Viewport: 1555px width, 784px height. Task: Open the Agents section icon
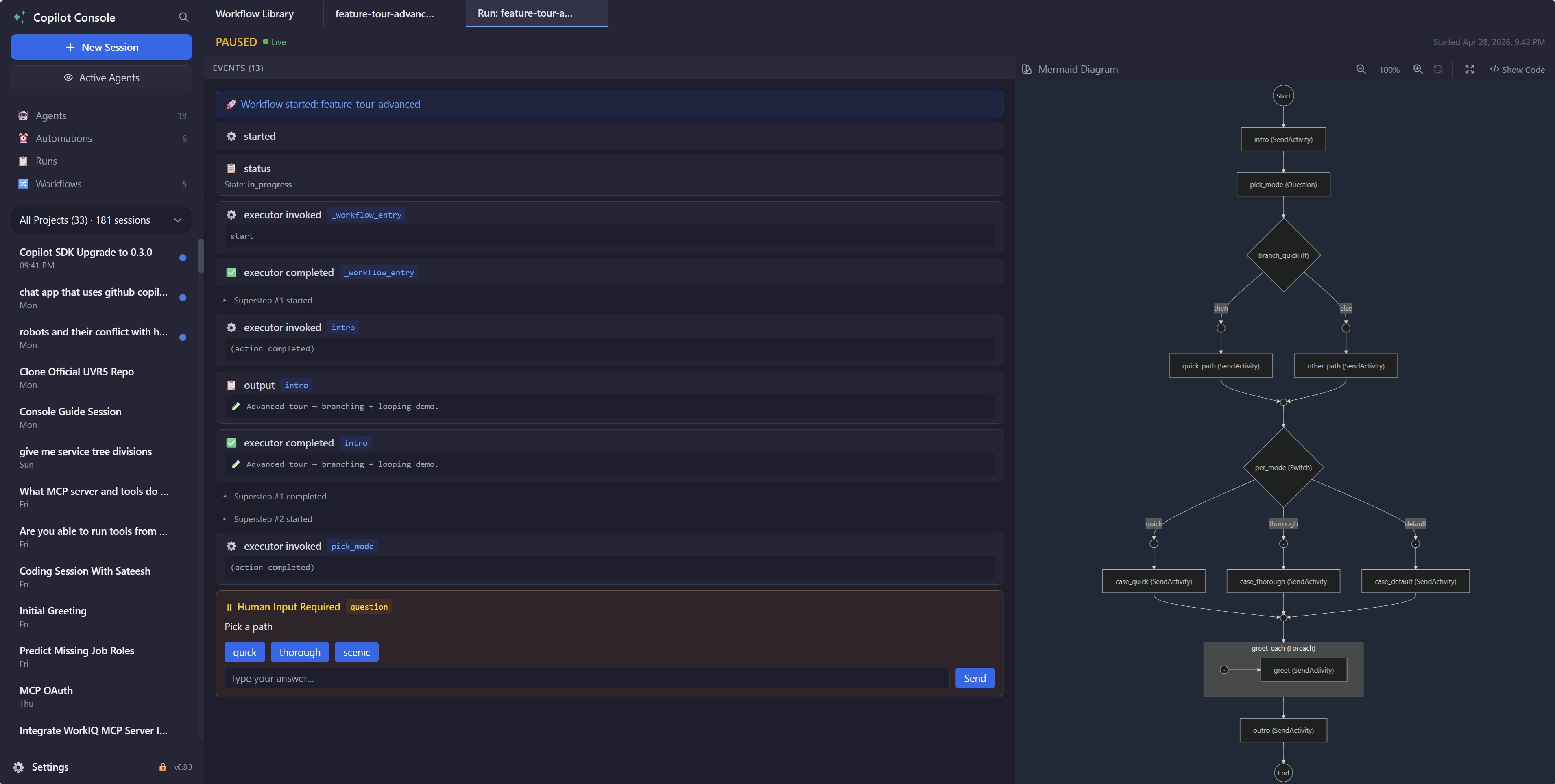coord(23,115)
